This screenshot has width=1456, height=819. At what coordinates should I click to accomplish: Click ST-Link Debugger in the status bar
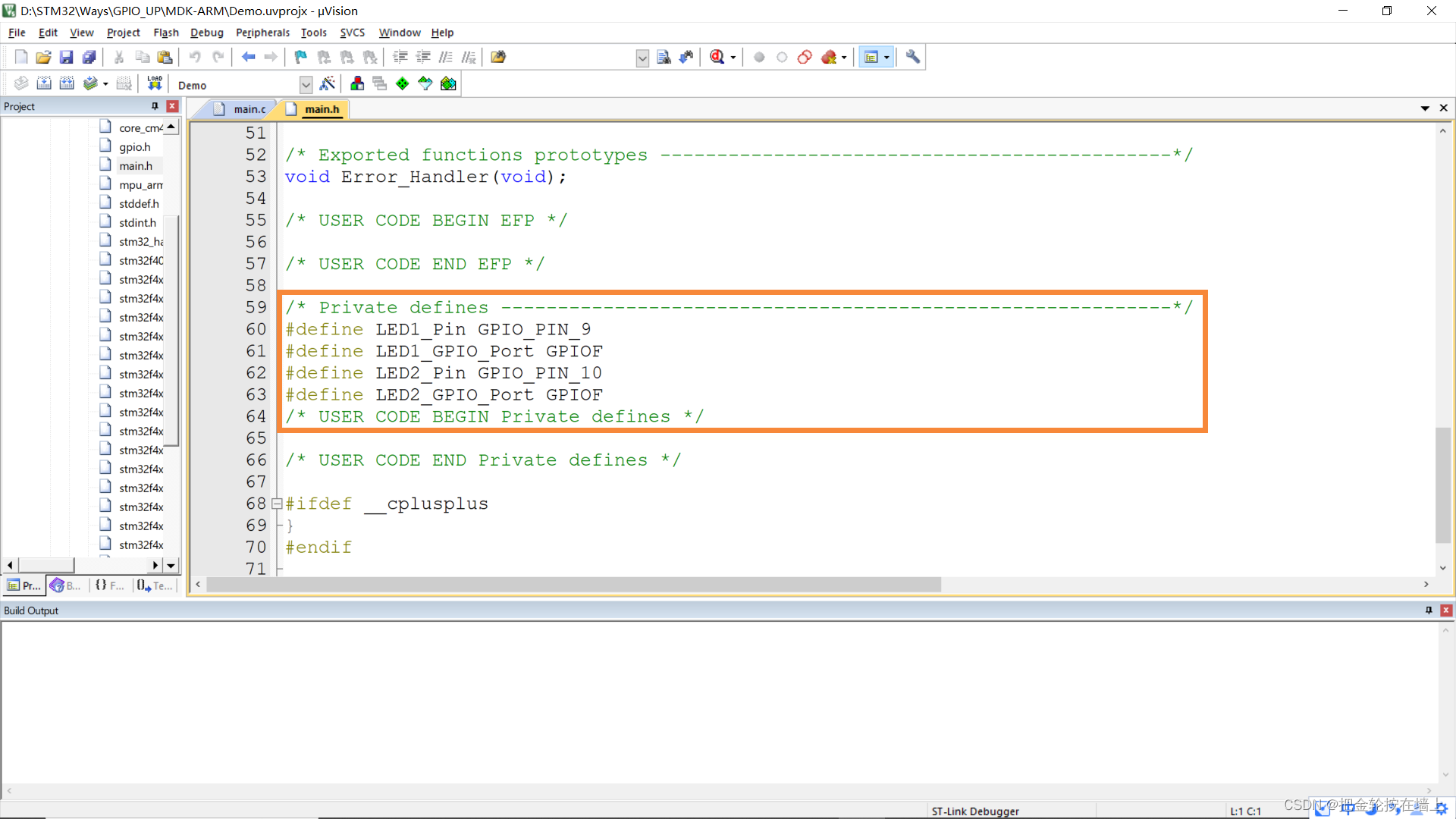click(974, 811)
